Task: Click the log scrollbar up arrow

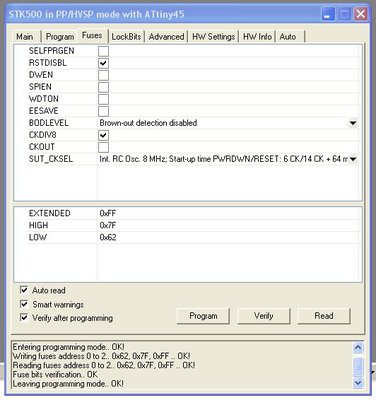Action: 358,348
